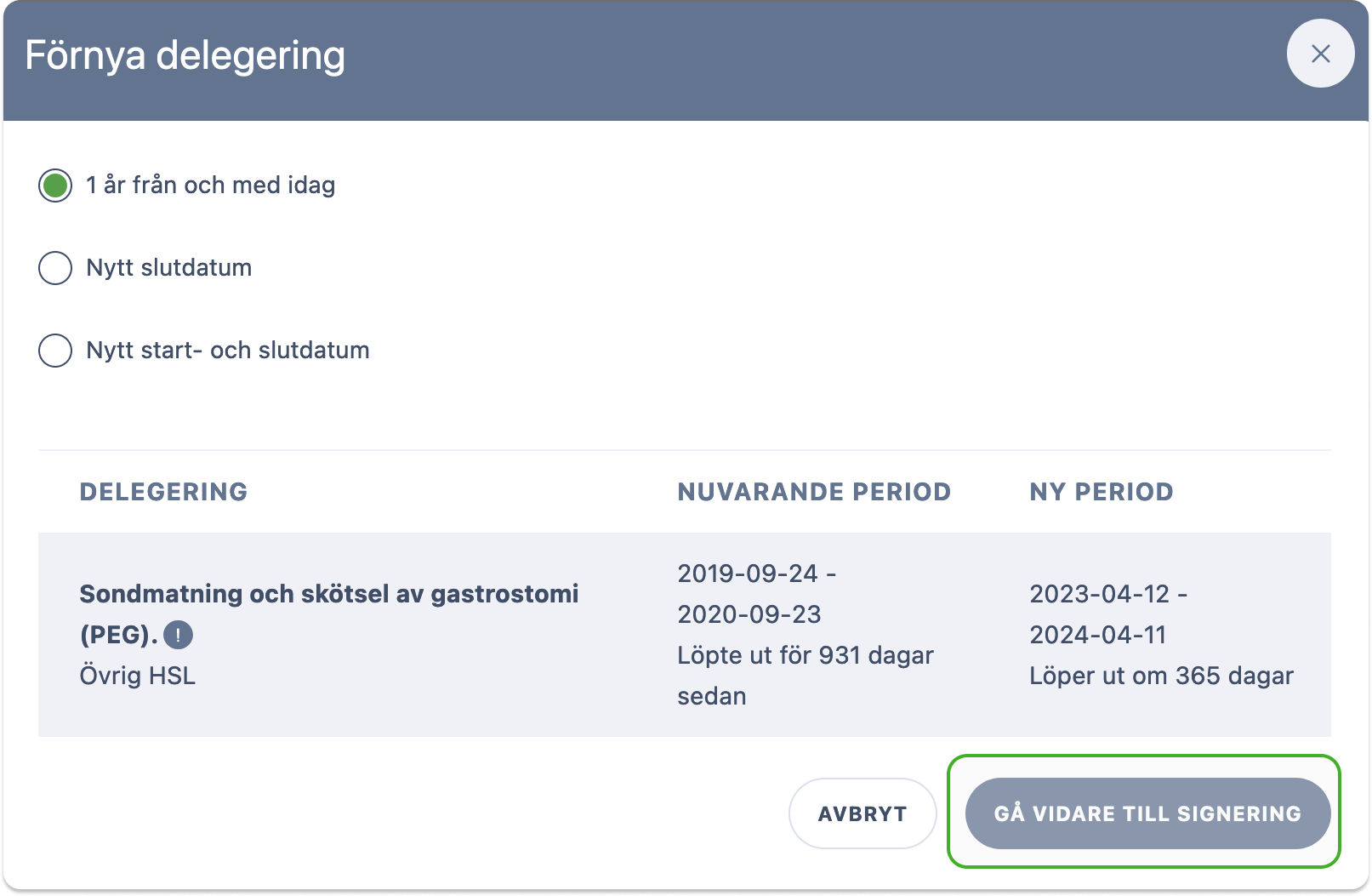Select '1 år från och med idag' radio button
The image size is (1372, 896).
tap(55, 185)
